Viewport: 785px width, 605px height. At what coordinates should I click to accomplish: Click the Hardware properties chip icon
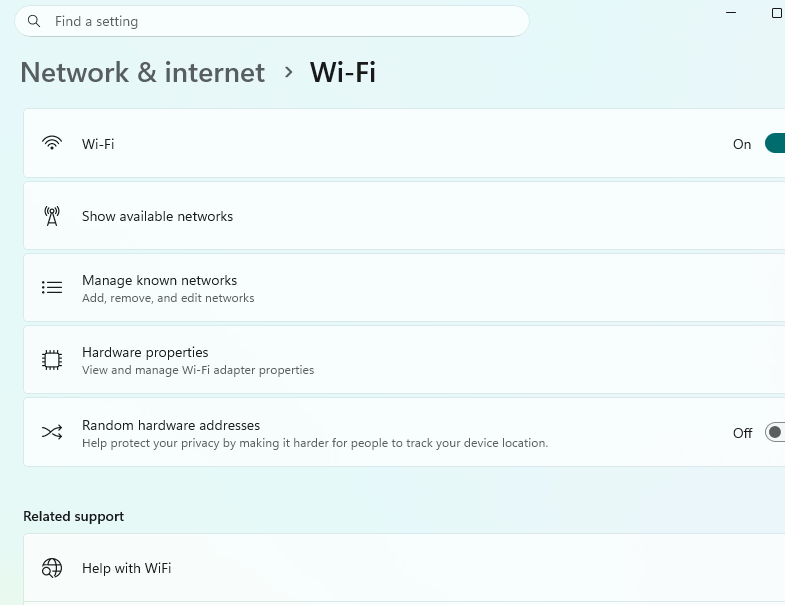(x=52, y=360)
